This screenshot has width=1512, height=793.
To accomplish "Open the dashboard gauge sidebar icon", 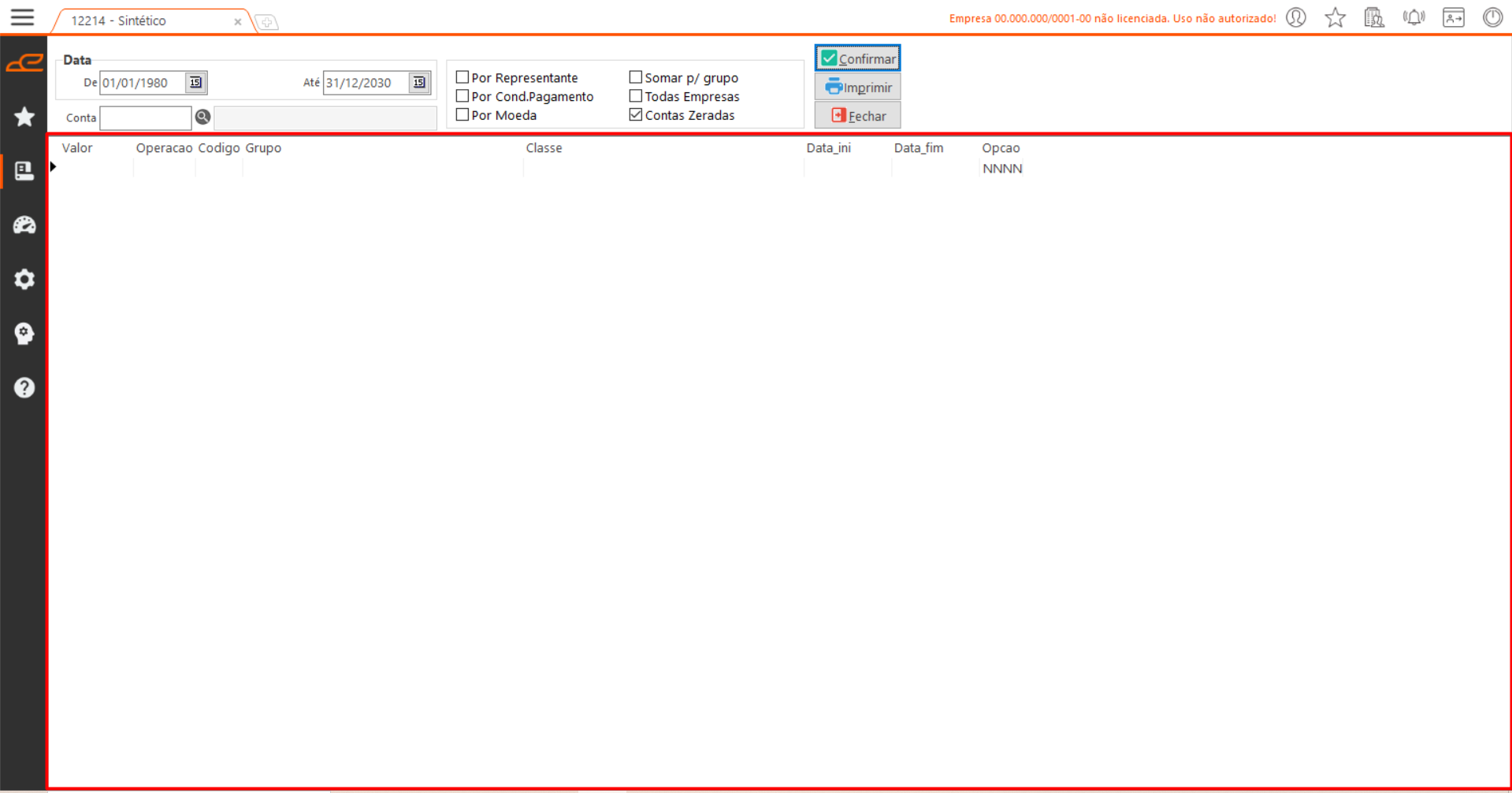I will click(x=24, y=225).
